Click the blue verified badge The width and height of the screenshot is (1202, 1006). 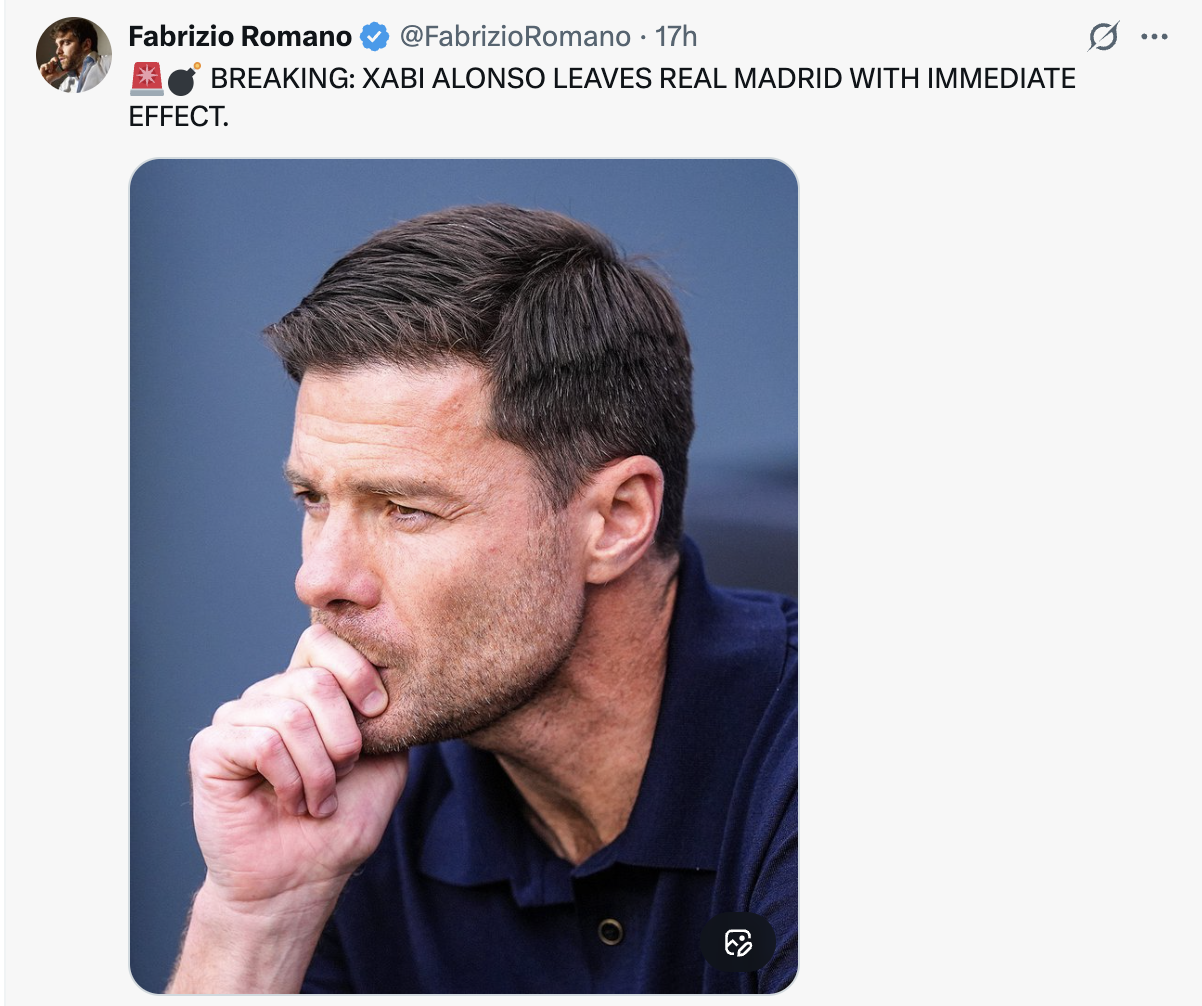374,37
